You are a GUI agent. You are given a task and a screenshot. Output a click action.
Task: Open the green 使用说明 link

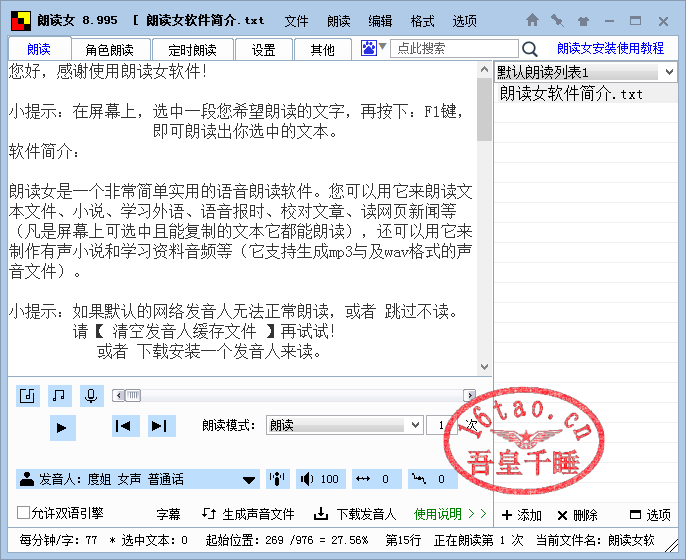pyautogui.click(x=450, y=514)
